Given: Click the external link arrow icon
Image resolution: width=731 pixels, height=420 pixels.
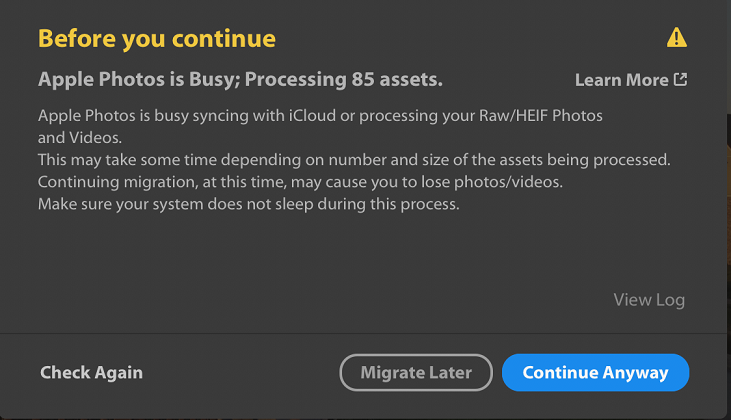Looking at the screenshot, I should coord(681,79).
